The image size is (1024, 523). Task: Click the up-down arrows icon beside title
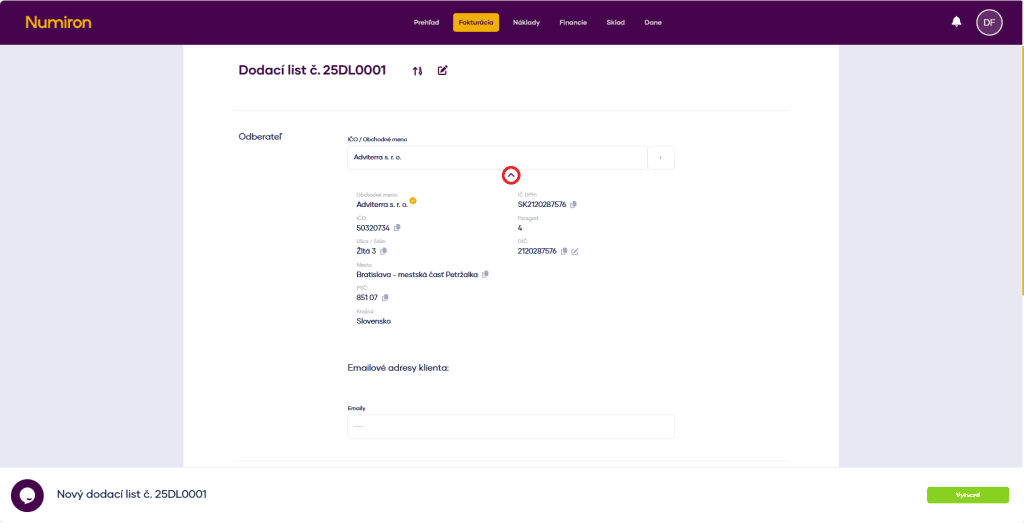pos(418,71)
